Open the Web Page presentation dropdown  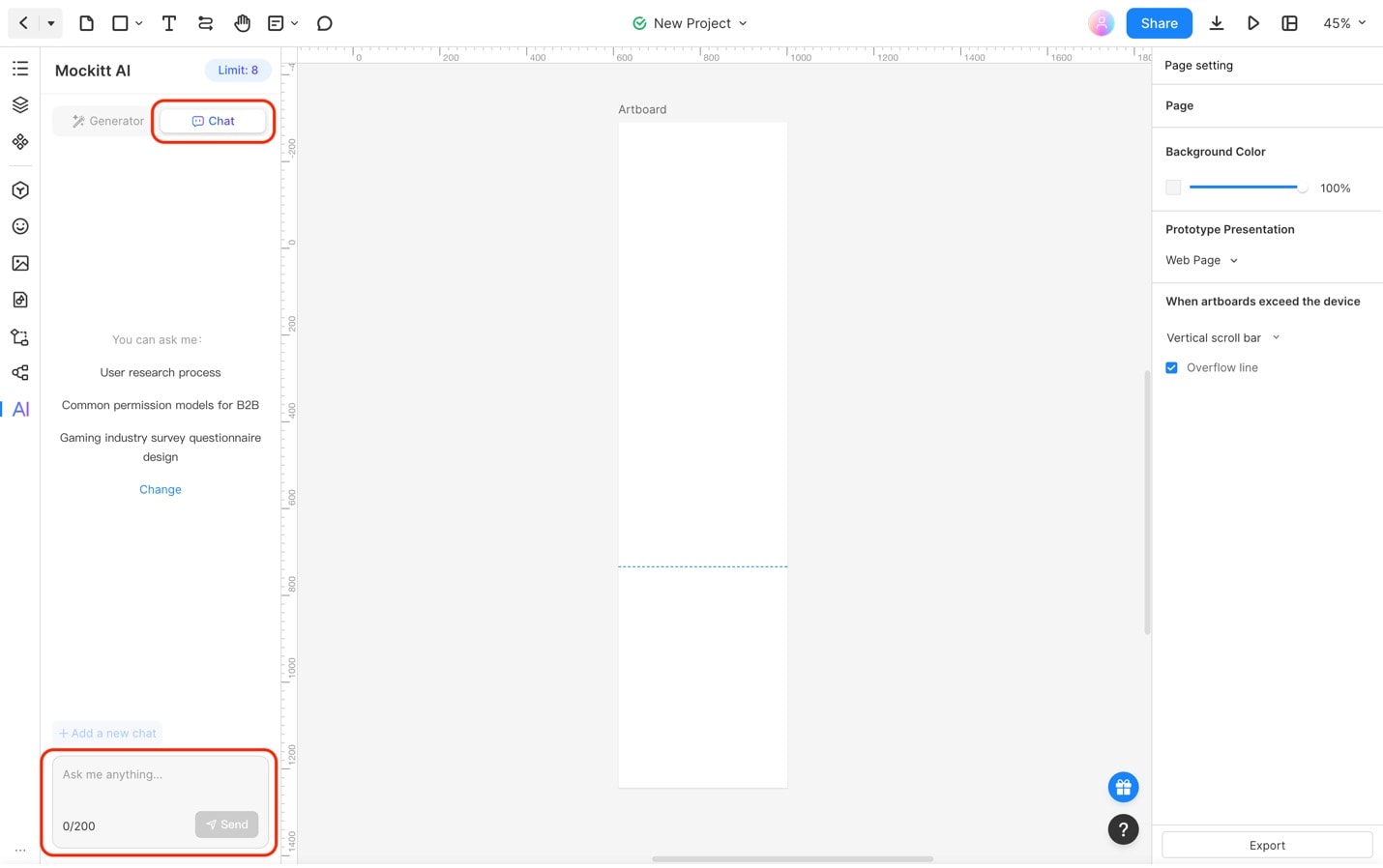click(x=1201, y=260)
